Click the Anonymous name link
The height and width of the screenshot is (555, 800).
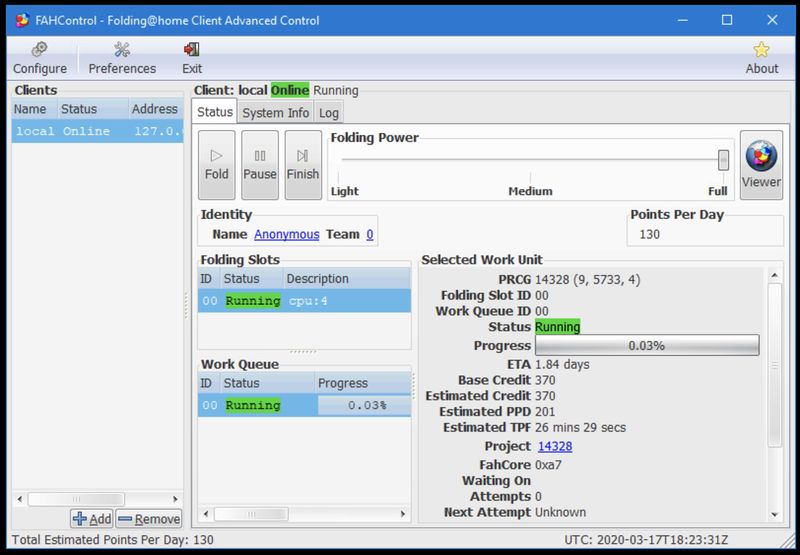pyautogui.click(x=286, y=234)
